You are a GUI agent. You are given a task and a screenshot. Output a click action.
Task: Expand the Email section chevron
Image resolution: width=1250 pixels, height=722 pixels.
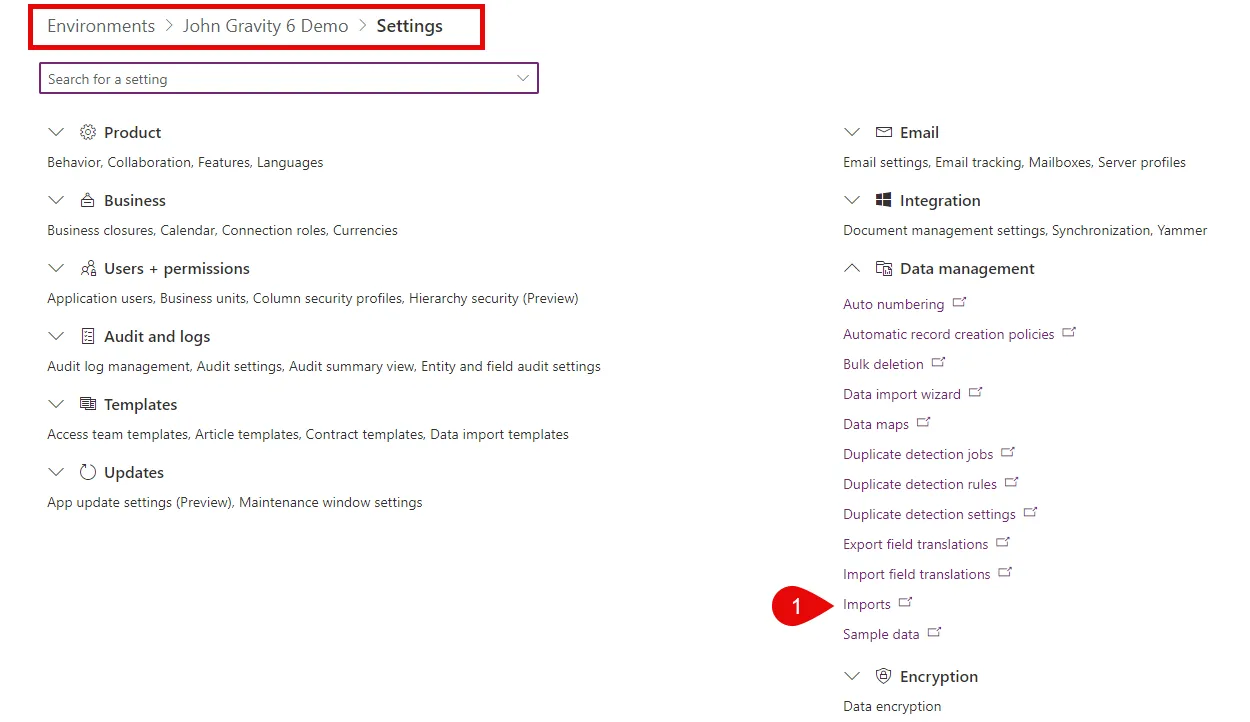[x=852, y=132]
